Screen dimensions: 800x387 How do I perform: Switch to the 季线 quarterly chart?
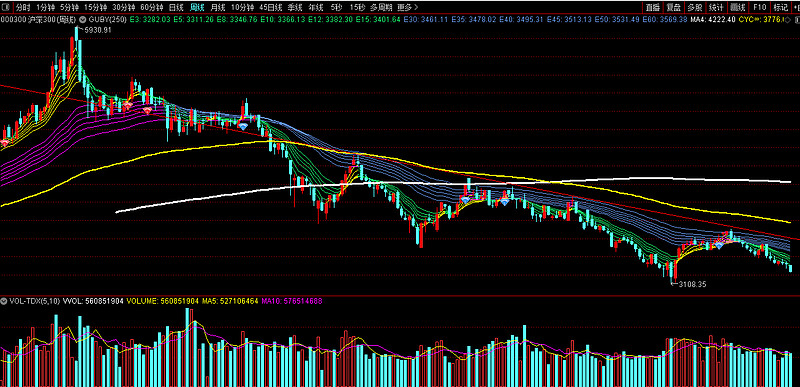click(x=295, y=7)
